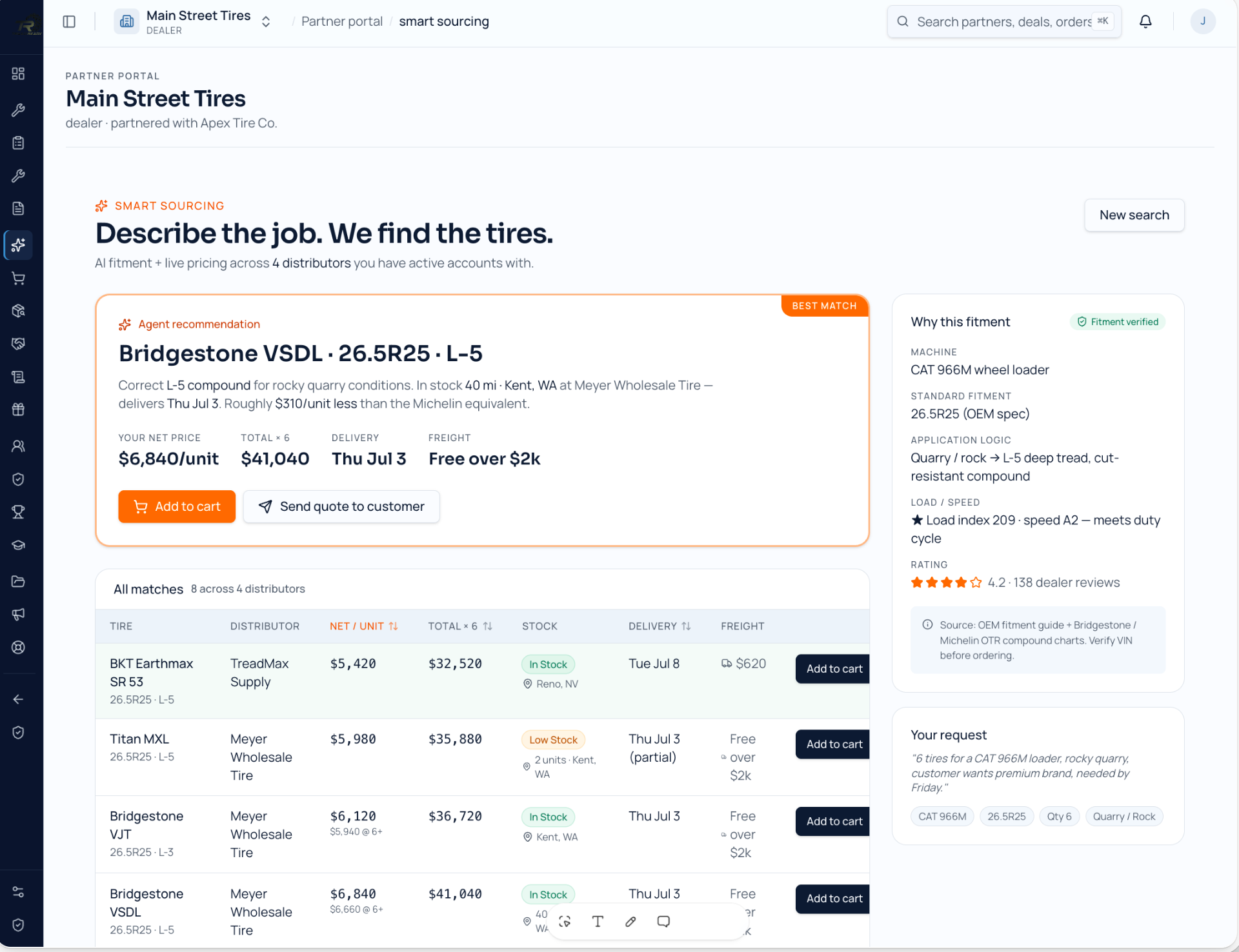Image resolution: width=1239 pixels, height=952 pixels.
Task: Click the logo at top of sidebar
Action: coord(28,27)
